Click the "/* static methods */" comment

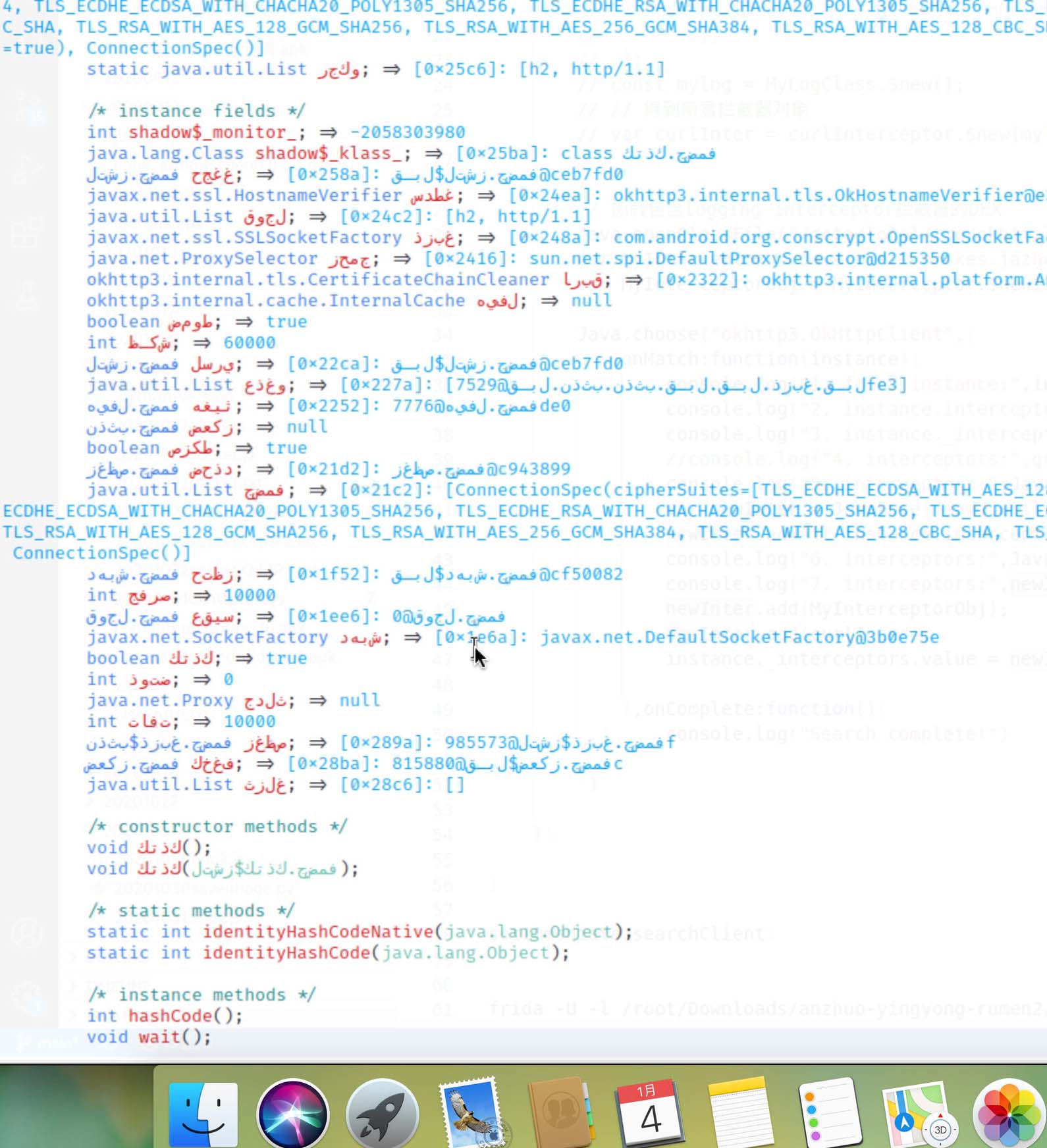[x=191, y=911]
